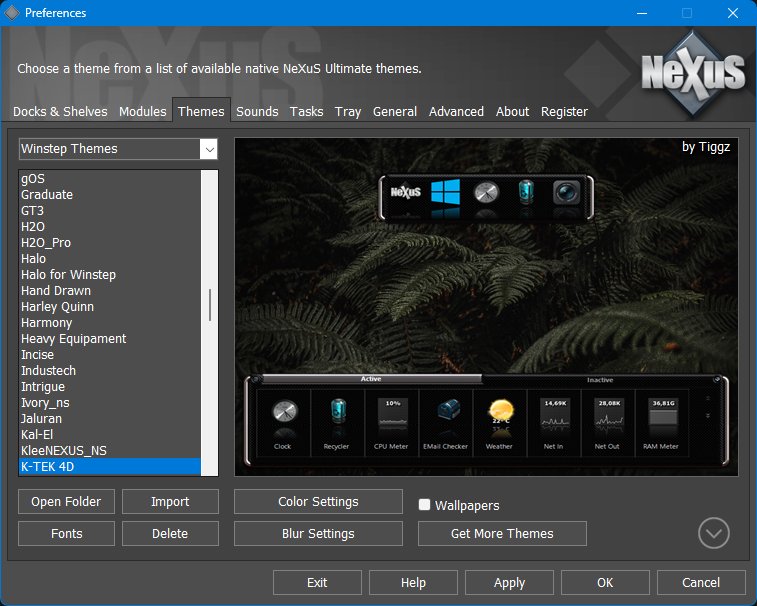Open the Sounds tab
This screenshot has width=757, height=606.
pyautogui.click(x=257, y=112)
